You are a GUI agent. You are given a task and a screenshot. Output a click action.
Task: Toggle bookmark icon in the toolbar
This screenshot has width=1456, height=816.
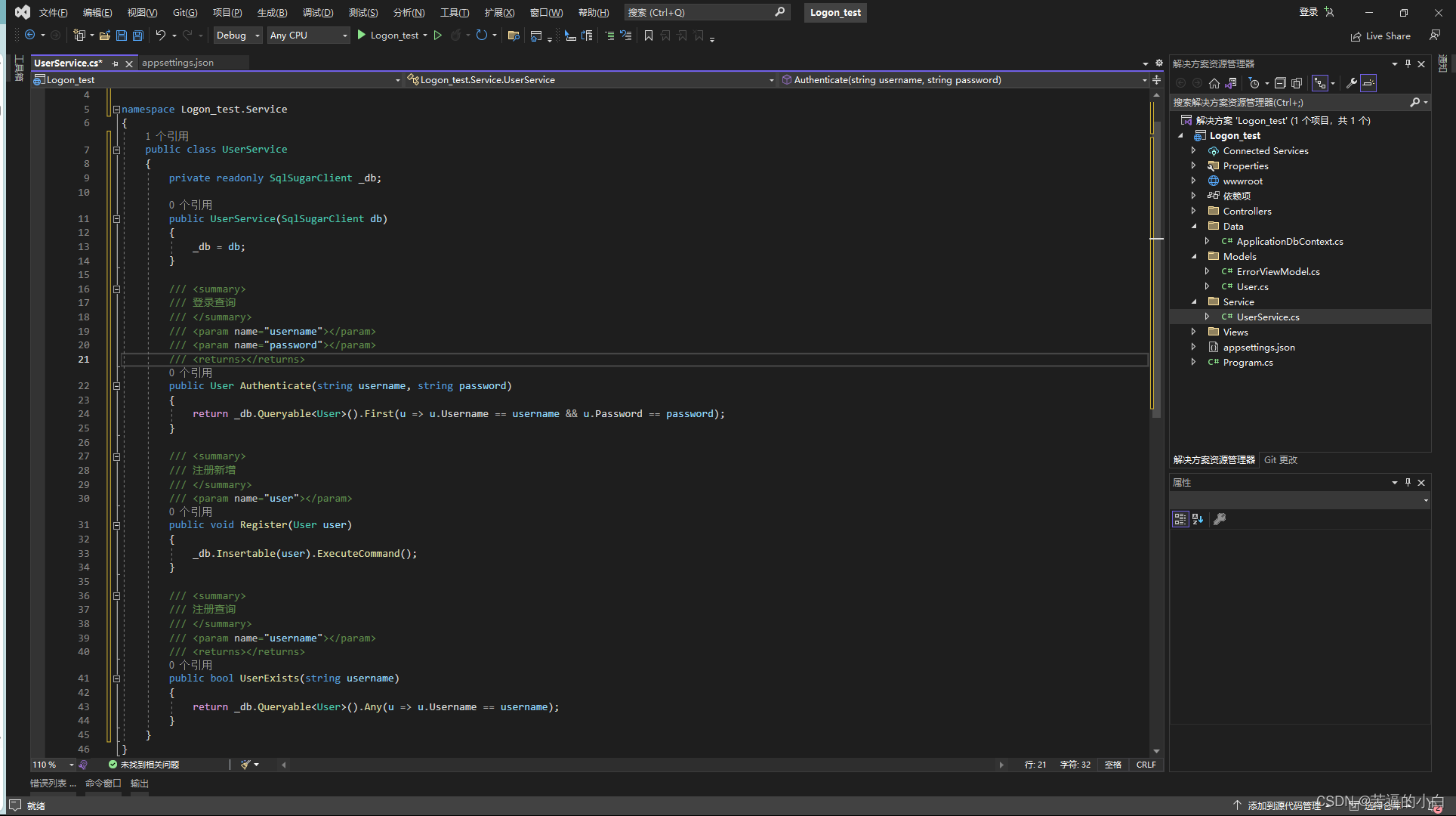(x=648, y=36)
